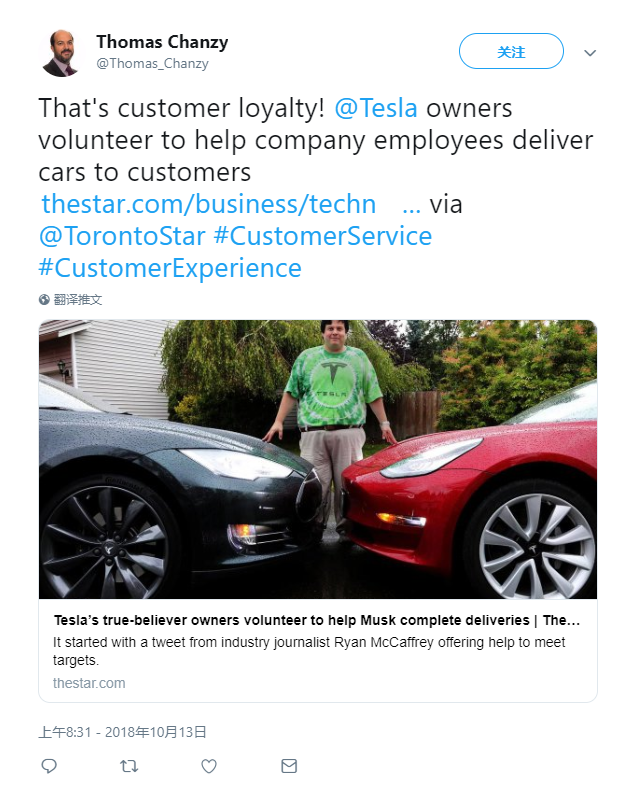Open the @Thomas_Chanzy handle
This screenshot has height=791, width=637.
[152, 64]
